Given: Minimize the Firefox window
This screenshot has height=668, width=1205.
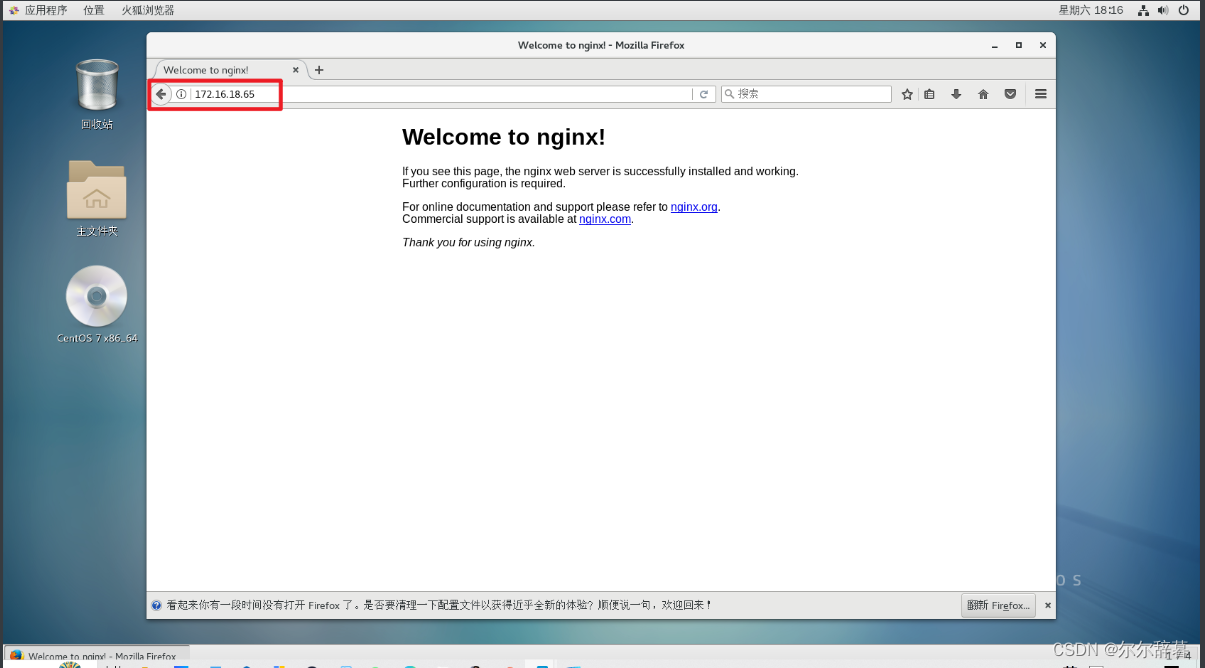Looking at the screenshot, I should (x=995, y=45).
